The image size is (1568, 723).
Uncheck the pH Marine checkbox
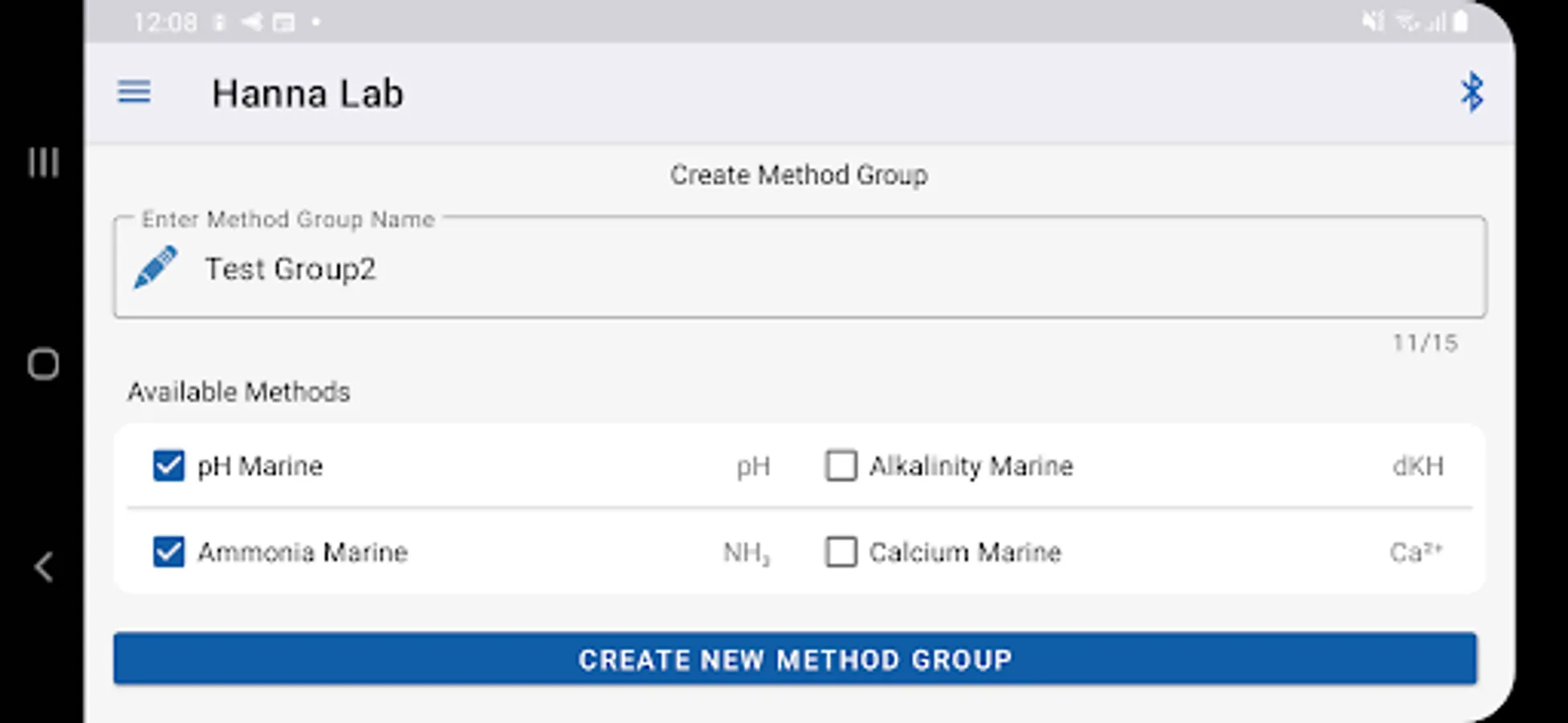[x=169, y=466]
